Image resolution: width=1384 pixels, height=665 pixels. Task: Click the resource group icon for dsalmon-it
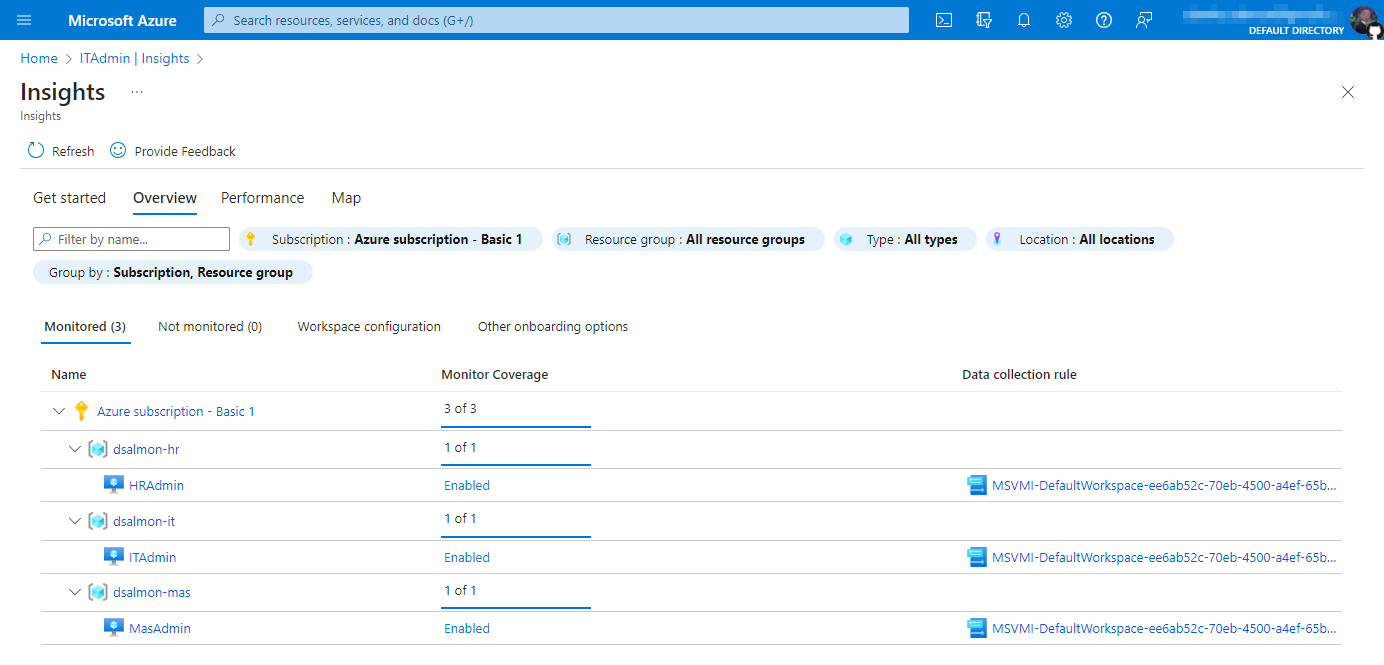pos(98,521)
